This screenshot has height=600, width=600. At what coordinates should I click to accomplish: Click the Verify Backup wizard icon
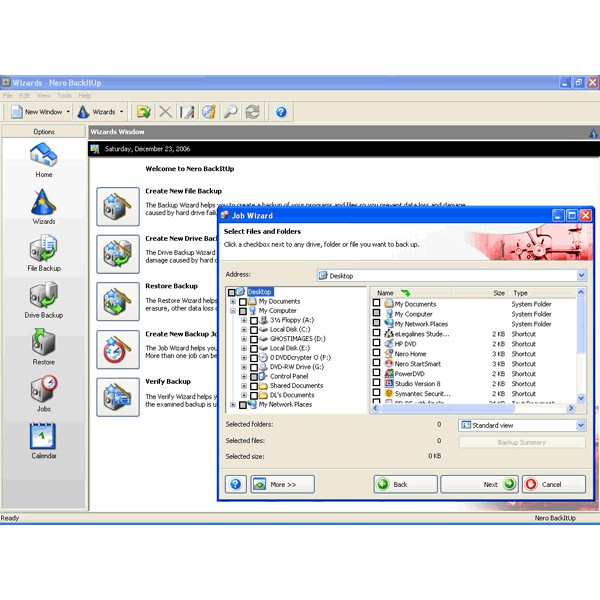coord(117,397)
